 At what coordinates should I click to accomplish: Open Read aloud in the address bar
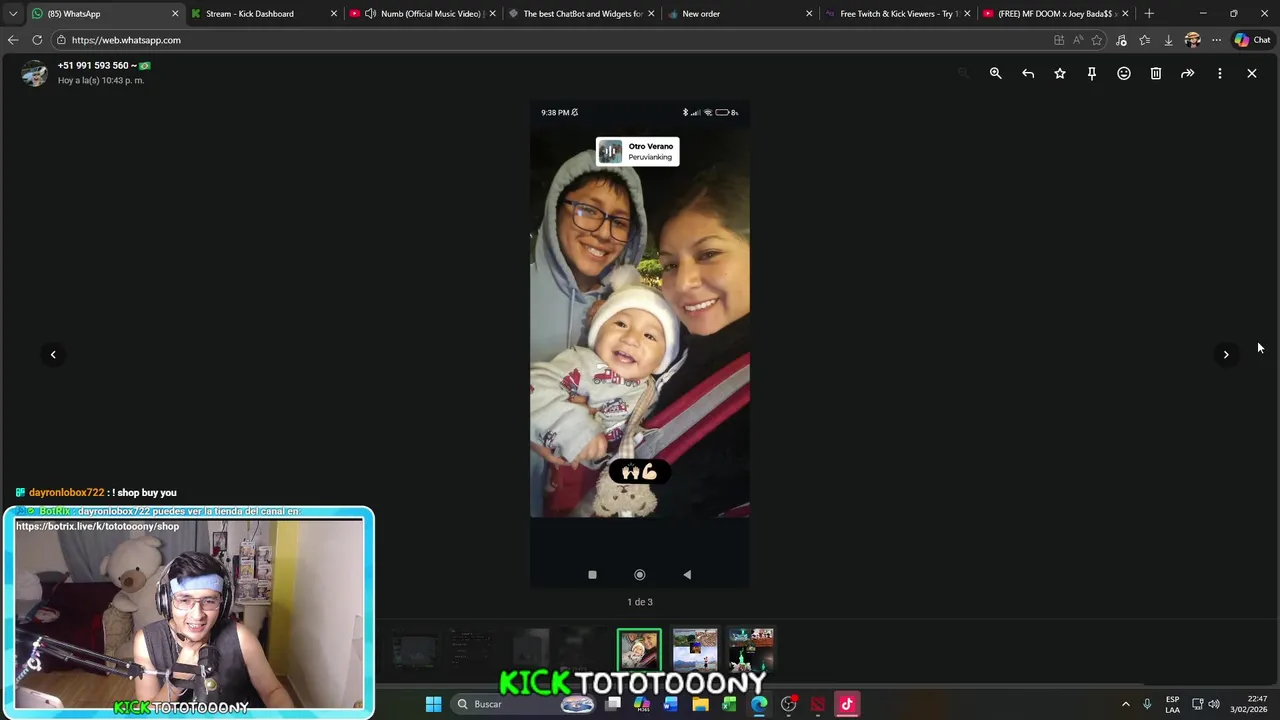[1078, 40]
